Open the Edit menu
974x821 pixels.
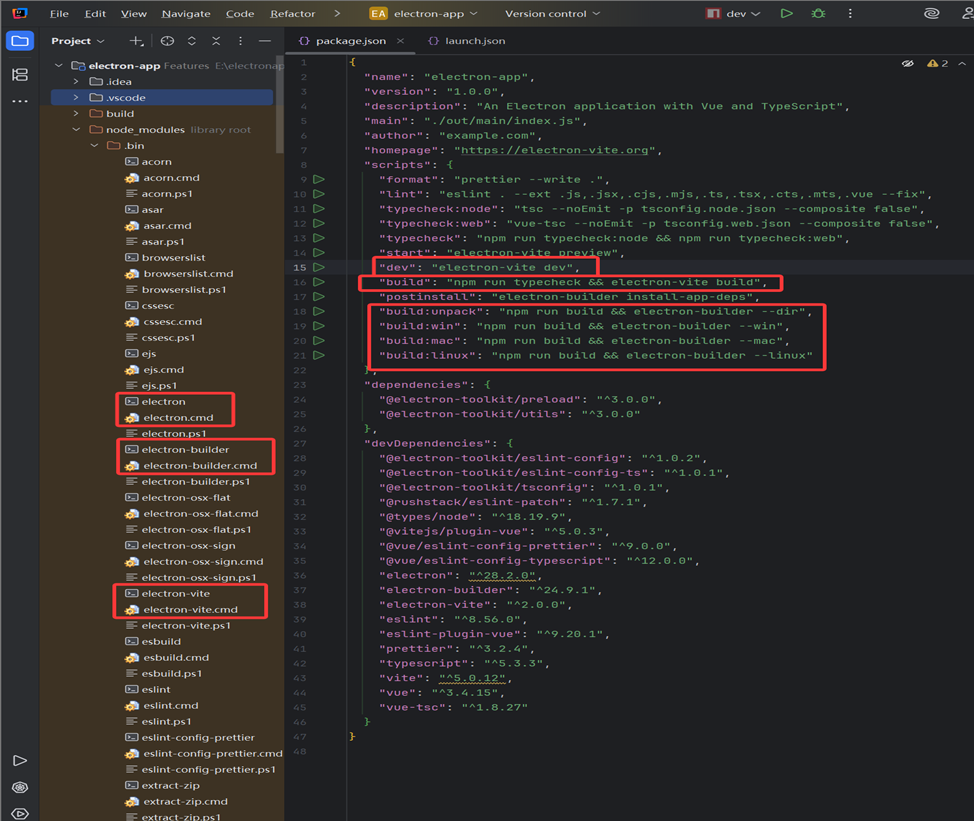click(x=95, y=14)
